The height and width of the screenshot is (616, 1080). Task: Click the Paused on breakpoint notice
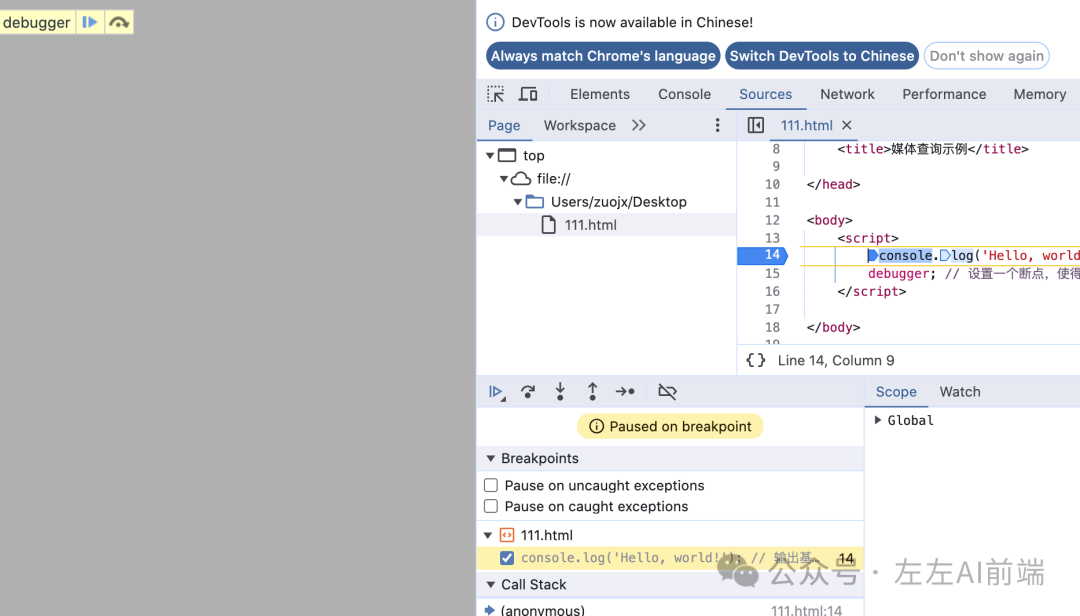point(669,427)
